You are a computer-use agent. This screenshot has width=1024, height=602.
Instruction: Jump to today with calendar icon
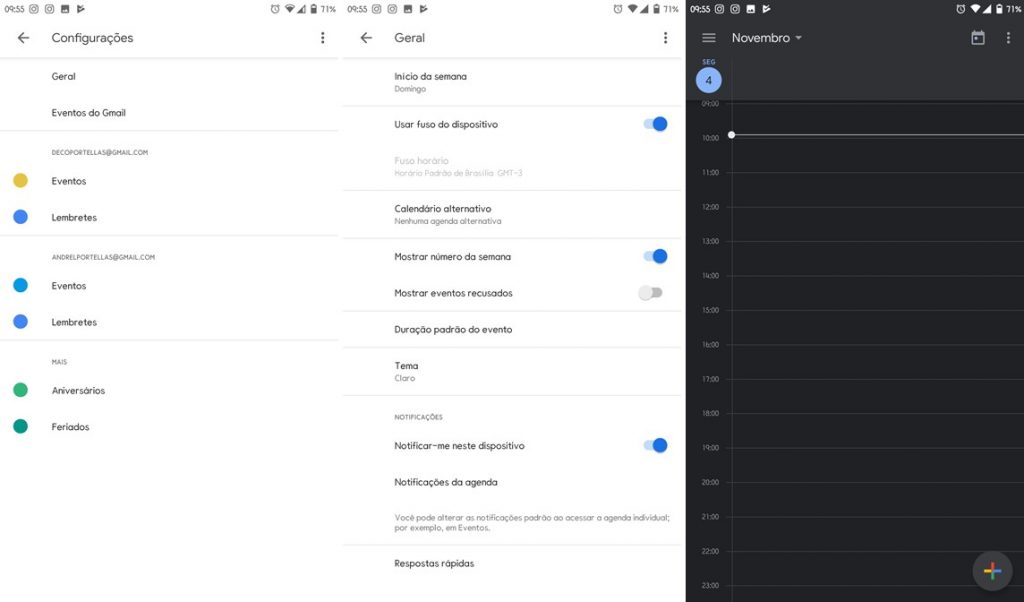978,38
